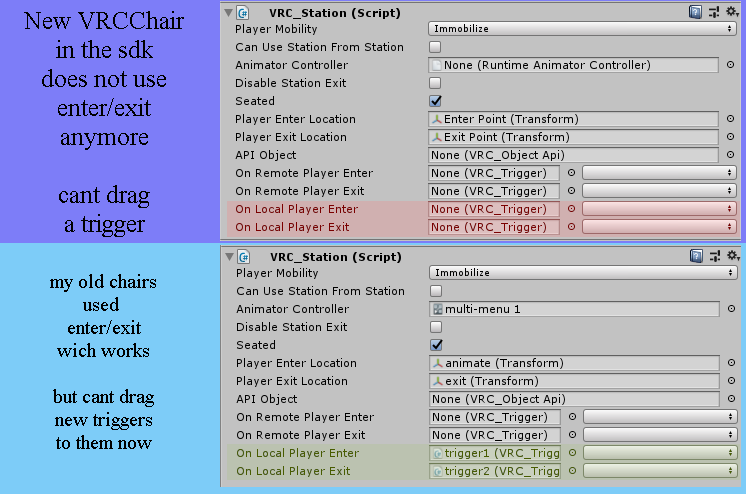
Task: Open help icon of bottom VRC_Station component
Action: 696,257
